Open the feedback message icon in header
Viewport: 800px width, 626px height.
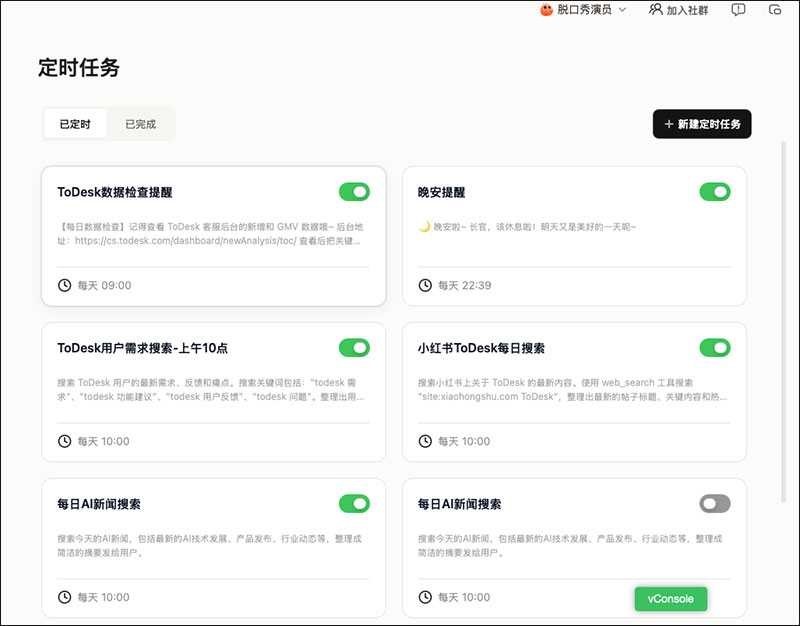738,10
